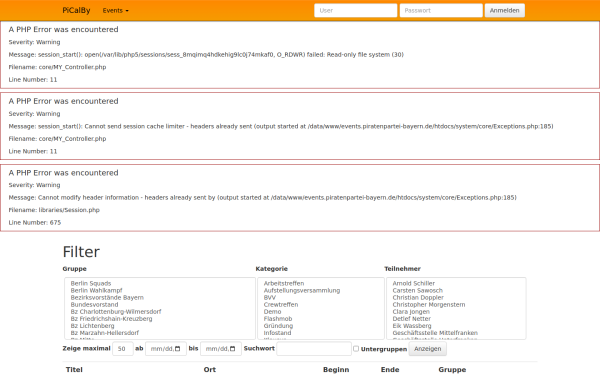Click the bis date field
Viewport: 600px width, 375px height.
[x=221, y=349]
